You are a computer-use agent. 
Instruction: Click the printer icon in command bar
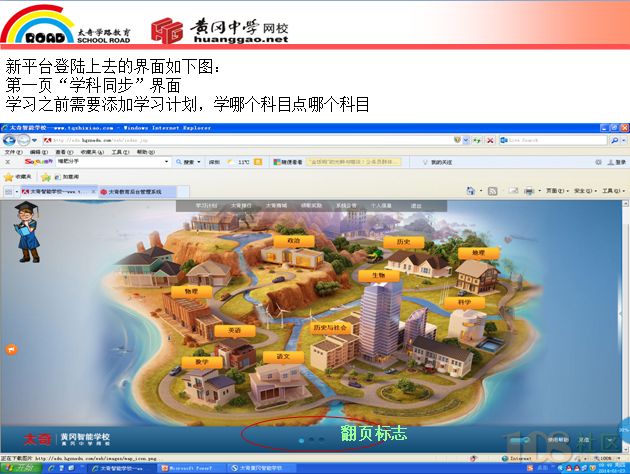coord(529,191)
